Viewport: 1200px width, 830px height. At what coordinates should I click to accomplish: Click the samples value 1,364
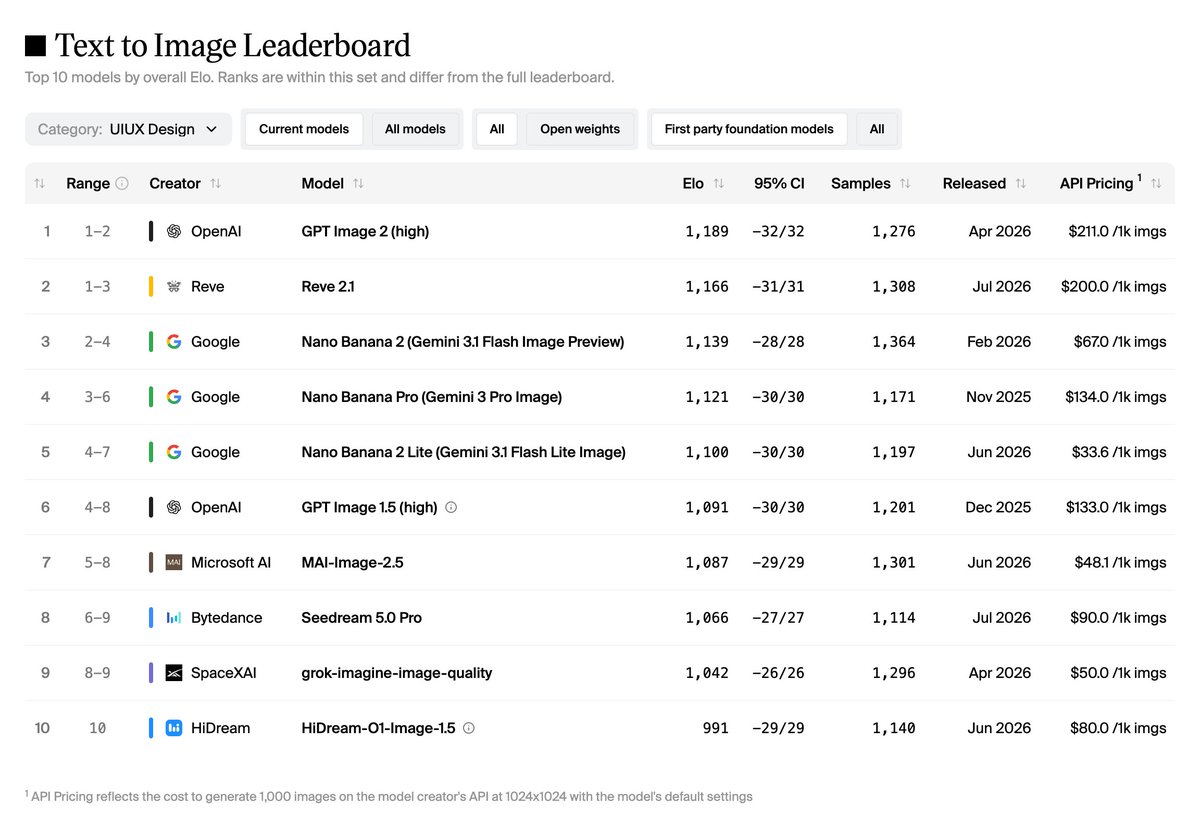tap(893, 341)
